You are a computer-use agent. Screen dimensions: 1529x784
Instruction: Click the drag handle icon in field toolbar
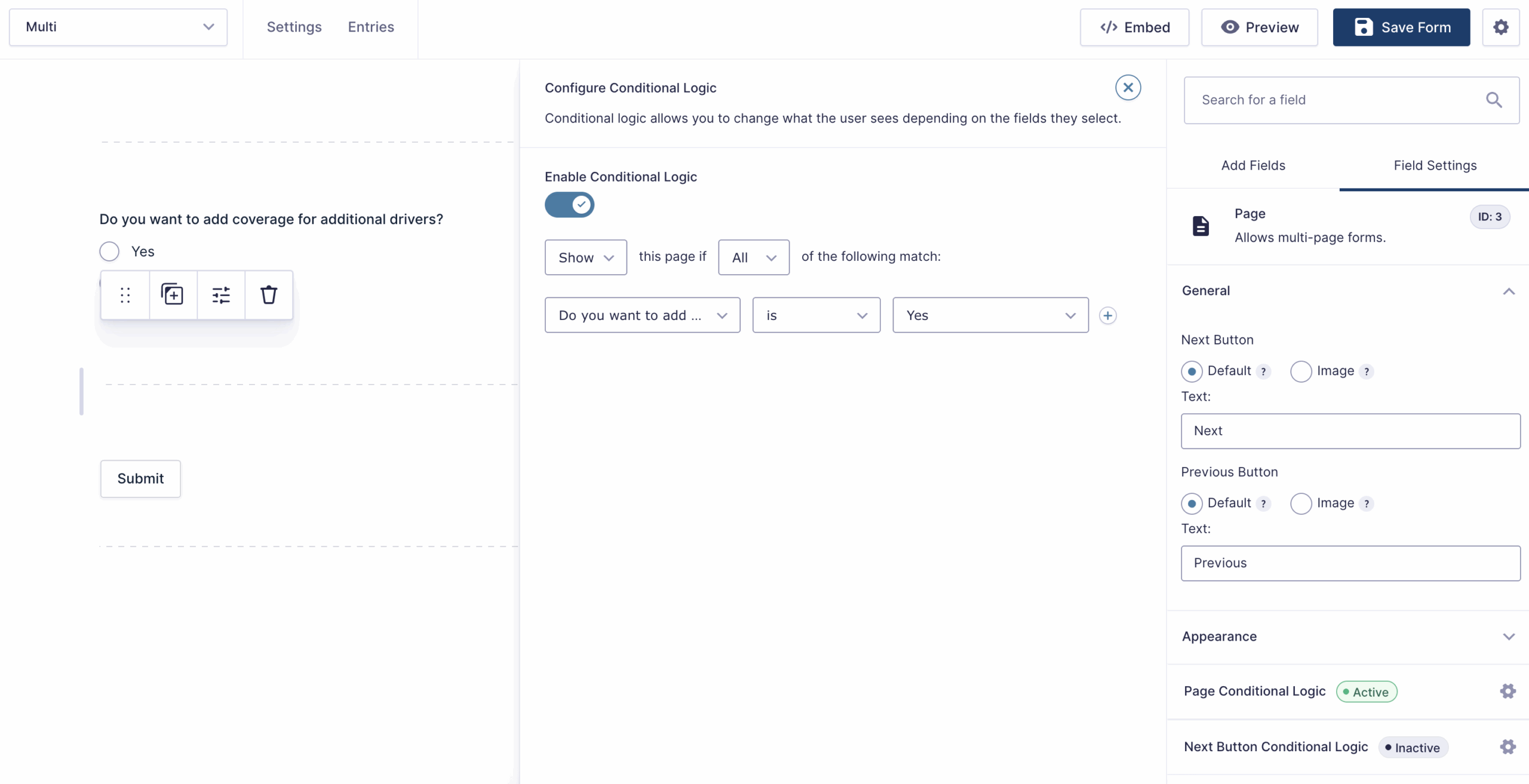pos(125,295)
